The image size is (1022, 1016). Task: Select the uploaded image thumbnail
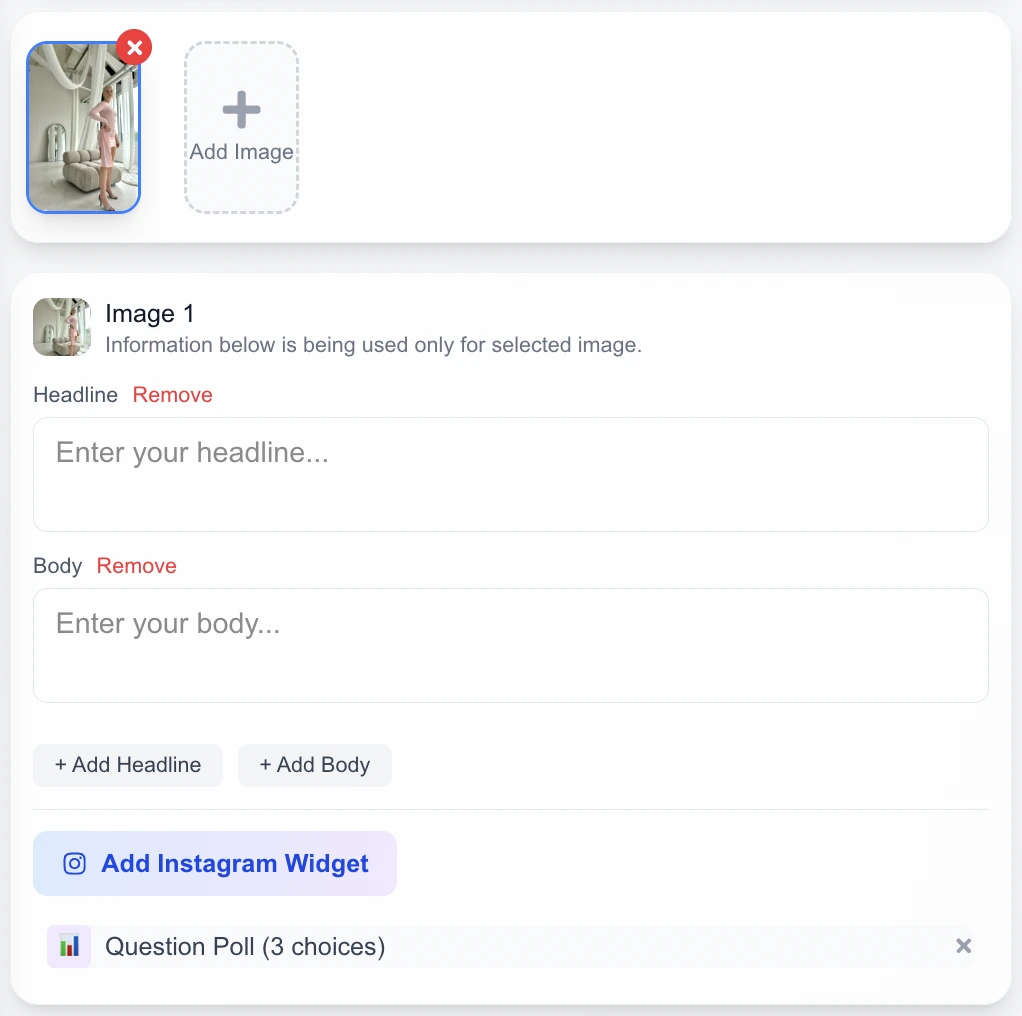pyautogui.click(x=83, y=128)
